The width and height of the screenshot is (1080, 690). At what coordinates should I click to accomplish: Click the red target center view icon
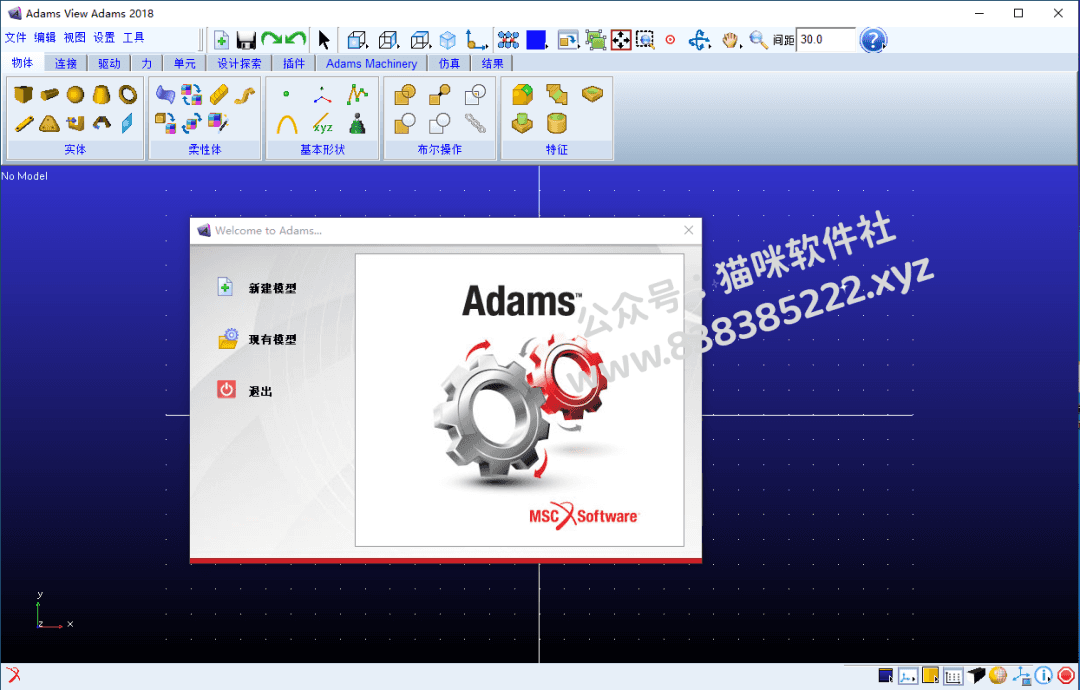pyautogui.click(x=670, y=40)
